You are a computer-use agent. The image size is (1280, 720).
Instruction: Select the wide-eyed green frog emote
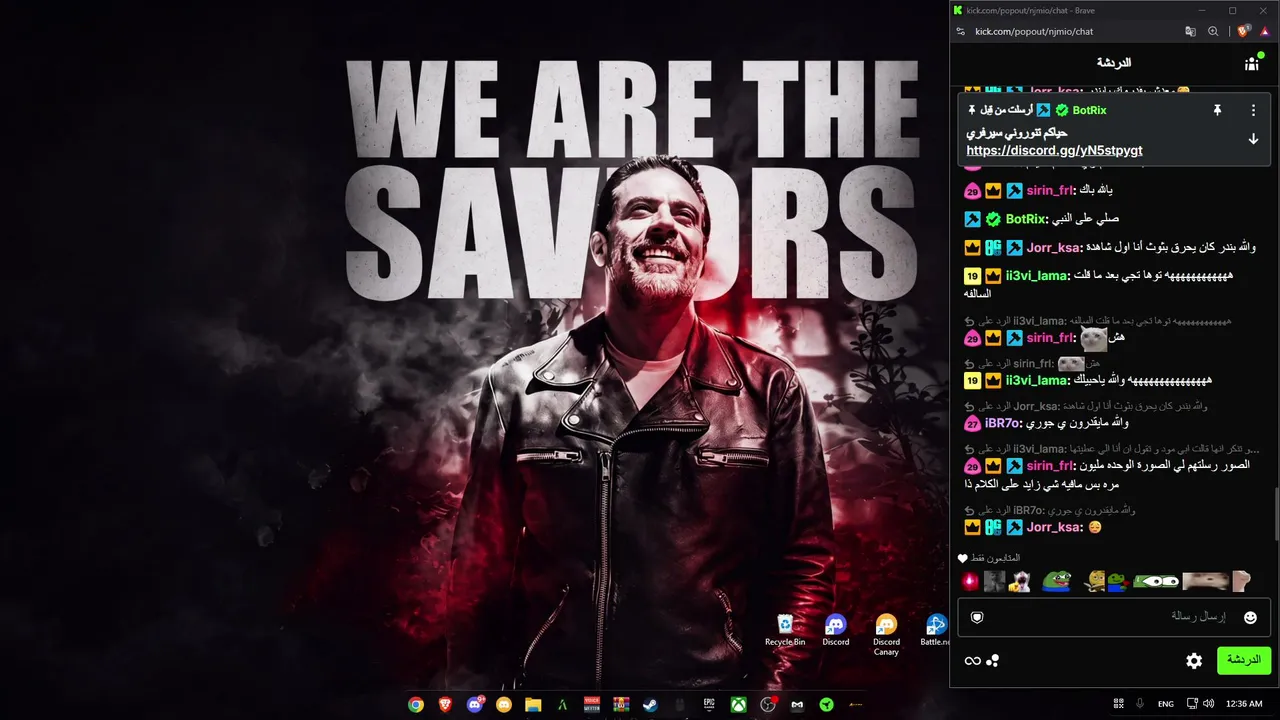pos(1155,581)
